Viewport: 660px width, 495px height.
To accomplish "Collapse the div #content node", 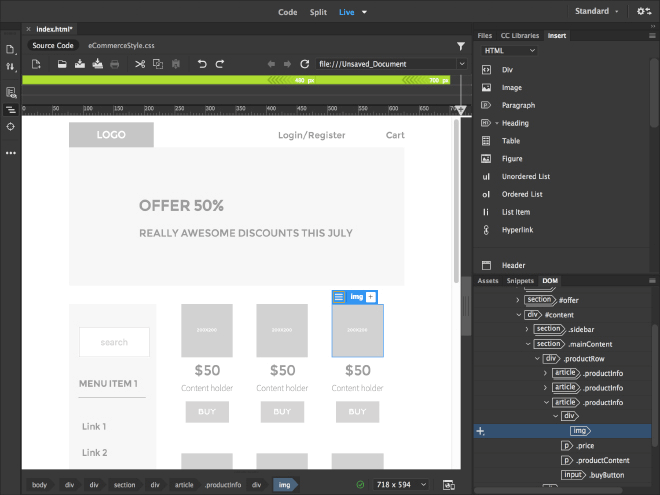I will coord(519,315).
